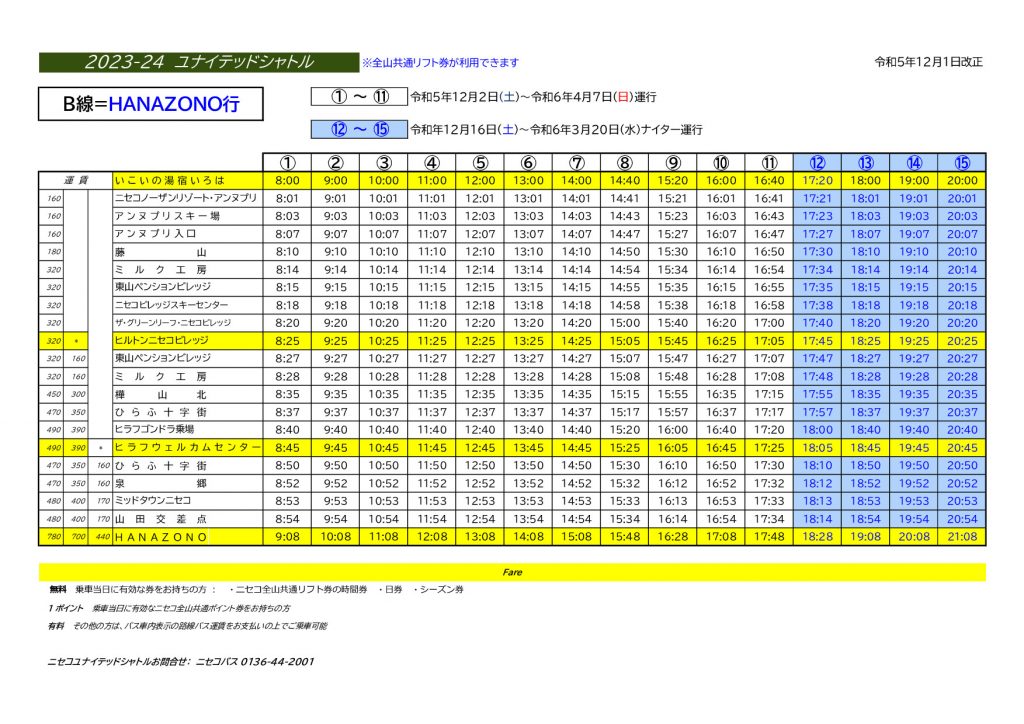Select the note '※全山共通リフト券が利用できます'

click(x=441, y=63)
